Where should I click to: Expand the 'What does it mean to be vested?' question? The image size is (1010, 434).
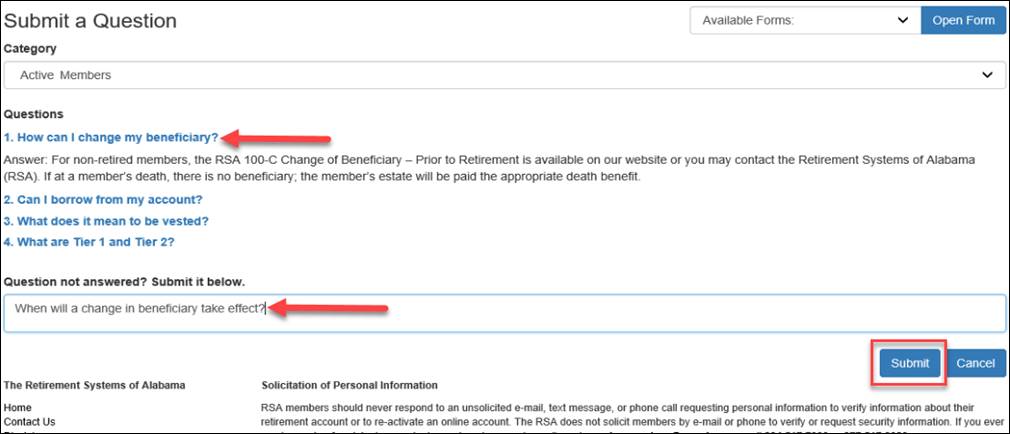pyautogui.click(x=106, y=221)
